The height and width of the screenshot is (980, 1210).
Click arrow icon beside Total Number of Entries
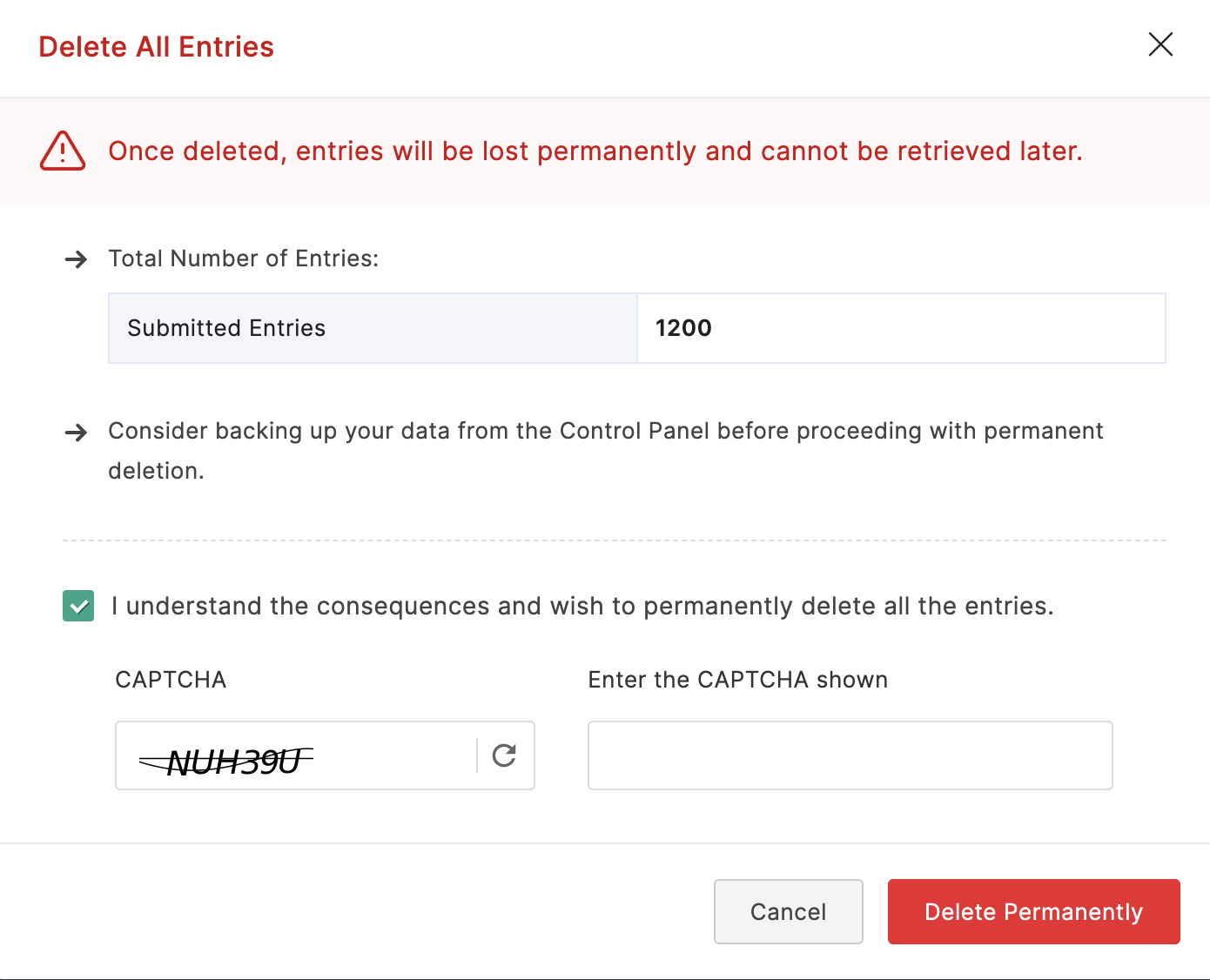coord(77,259)
